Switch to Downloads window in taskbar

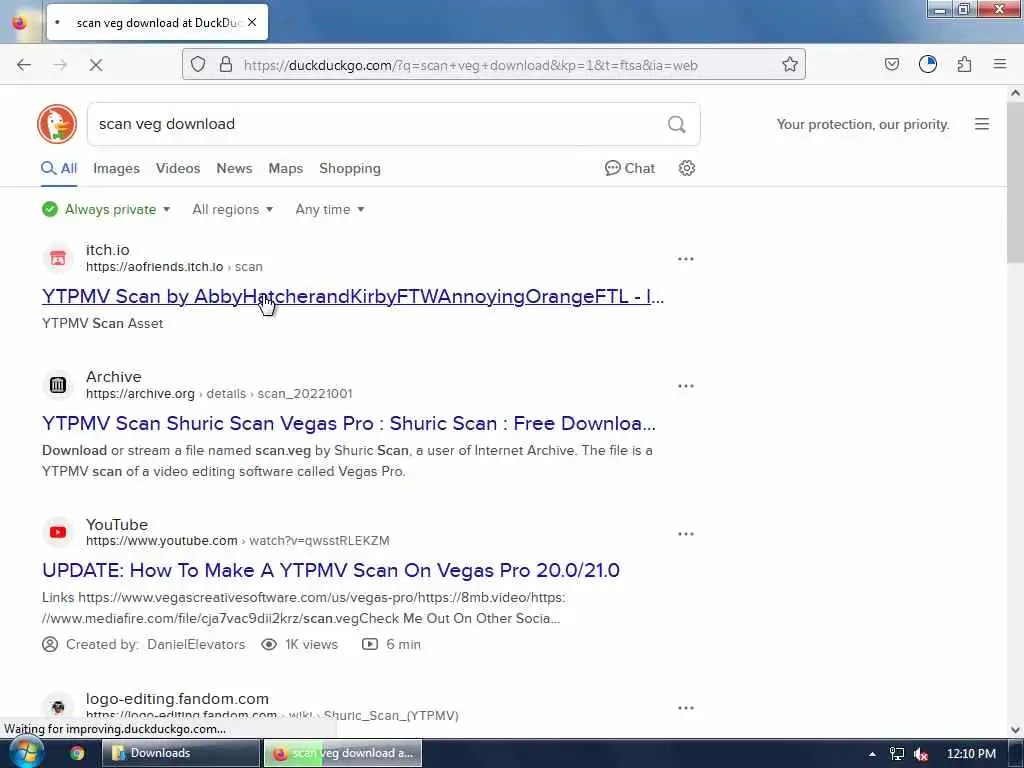[x=181, y=753]
